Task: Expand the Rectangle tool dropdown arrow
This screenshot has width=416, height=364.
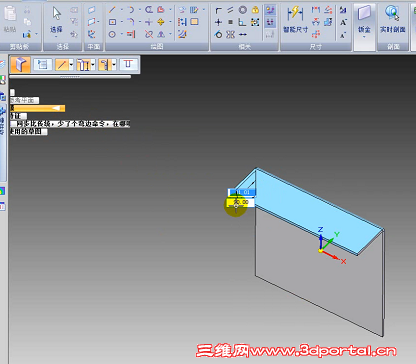Action: tap(122, 22)
